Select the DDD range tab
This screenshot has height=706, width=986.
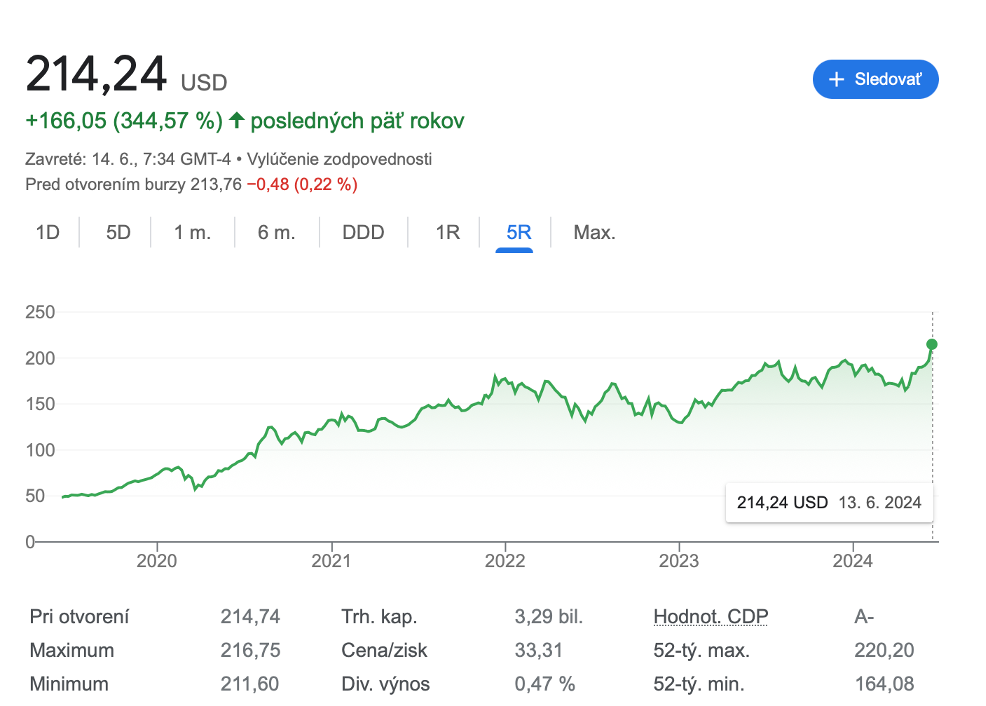[363, 233]
